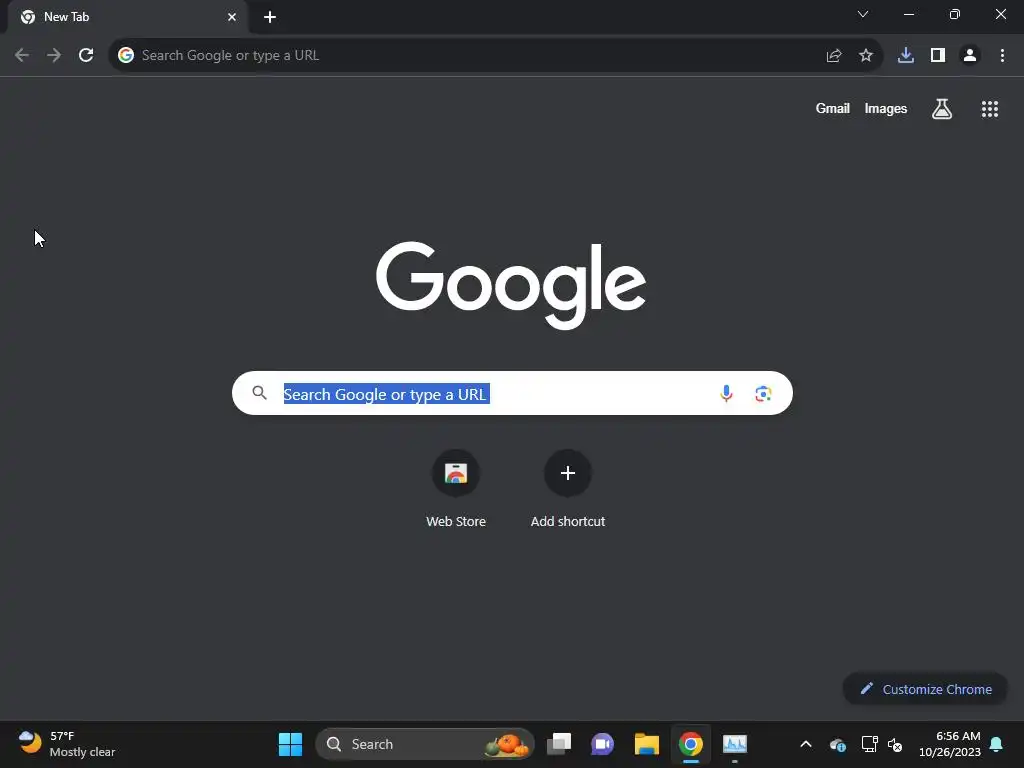This screenshot has height=768, width=1024.
Task: Open the weather widget on taskbar
Action: coord(67,744)
